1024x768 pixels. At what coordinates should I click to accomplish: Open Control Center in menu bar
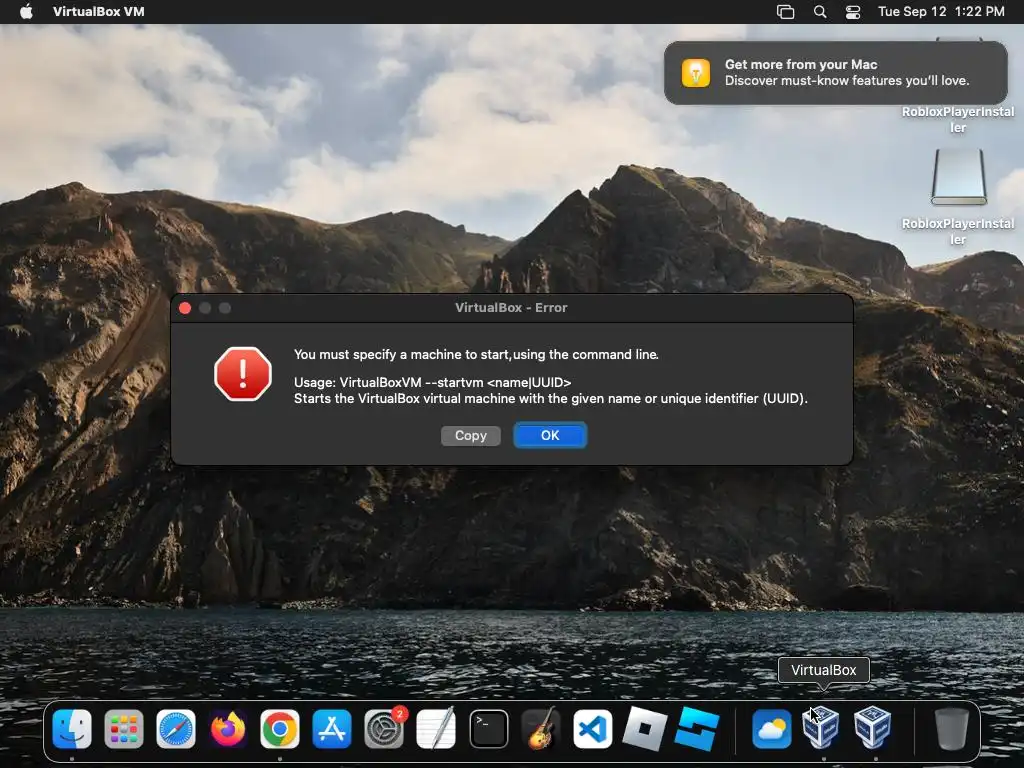point(853,11)
